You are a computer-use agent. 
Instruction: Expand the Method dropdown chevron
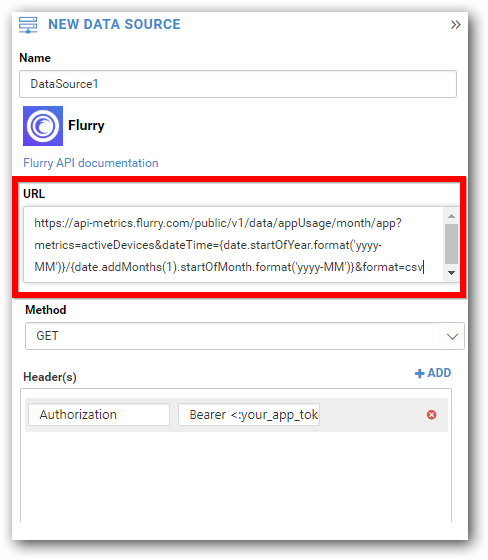click(x=452, y=336)
